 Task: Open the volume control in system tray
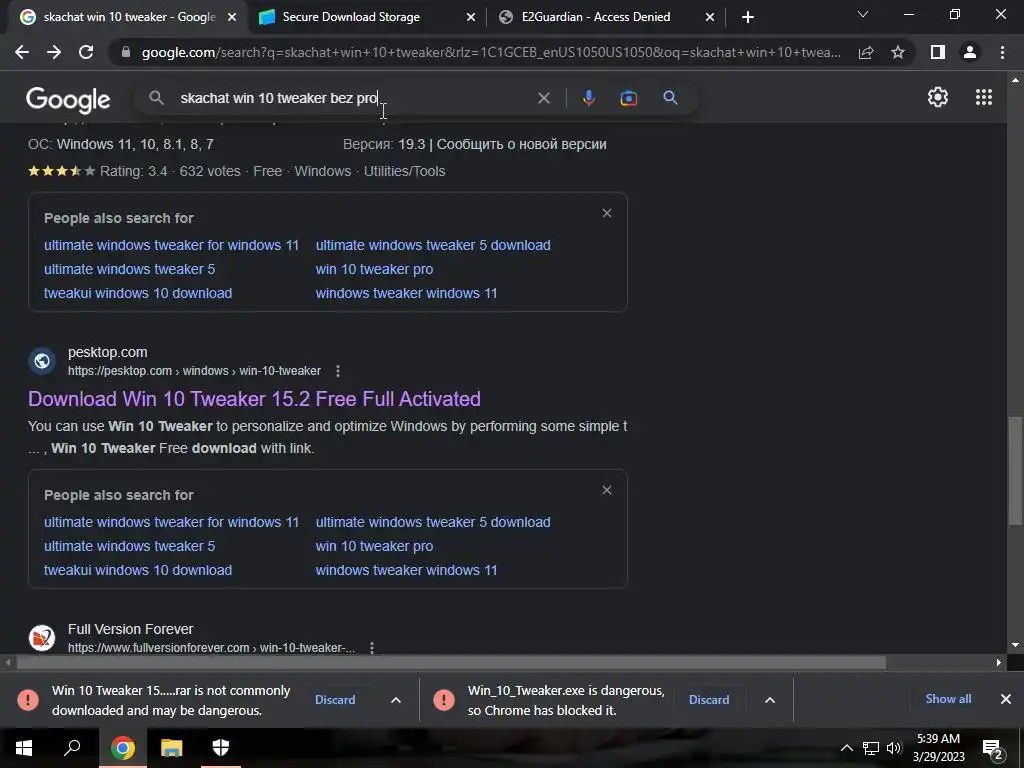pyautogui.click(x=893, y=748)
